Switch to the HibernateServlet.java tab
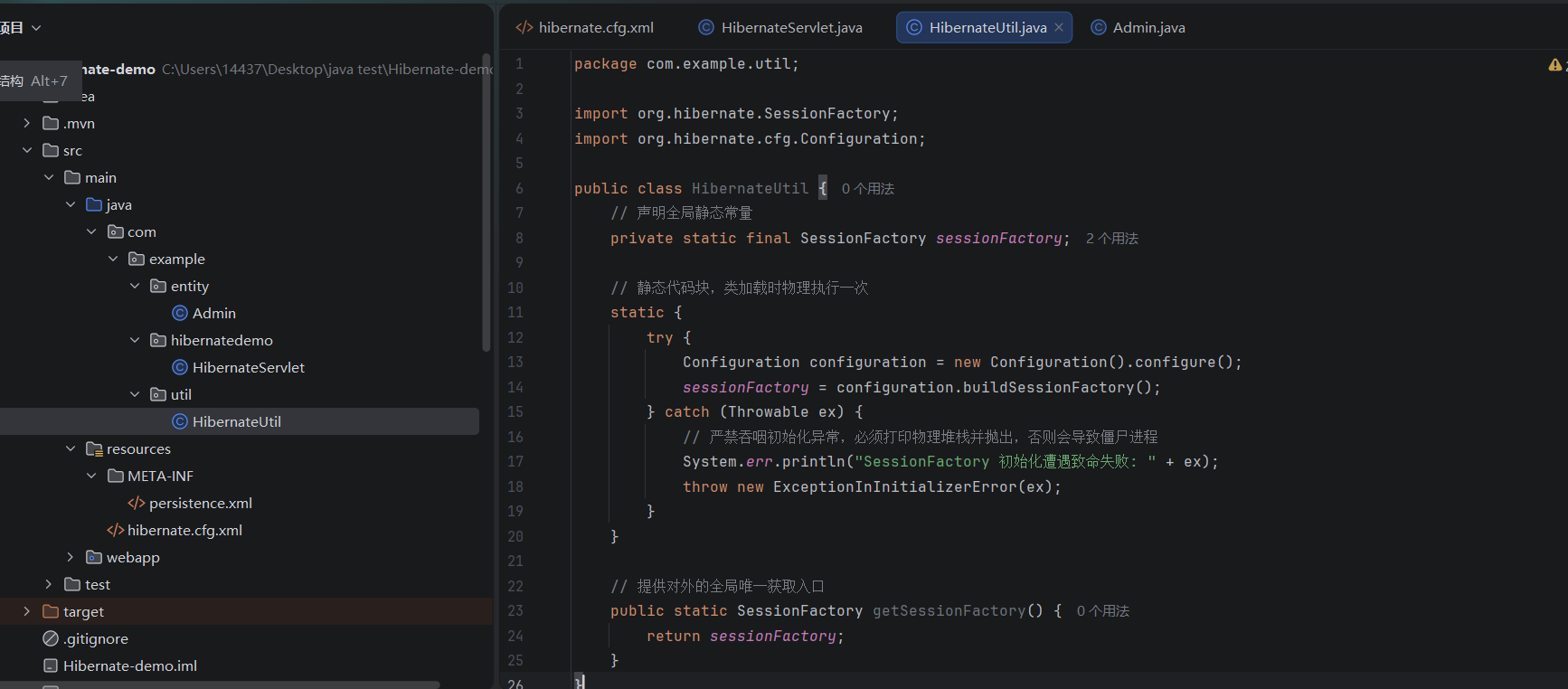Image resolution: width=1568 pixels, height=689 pixels. point(780,27)
